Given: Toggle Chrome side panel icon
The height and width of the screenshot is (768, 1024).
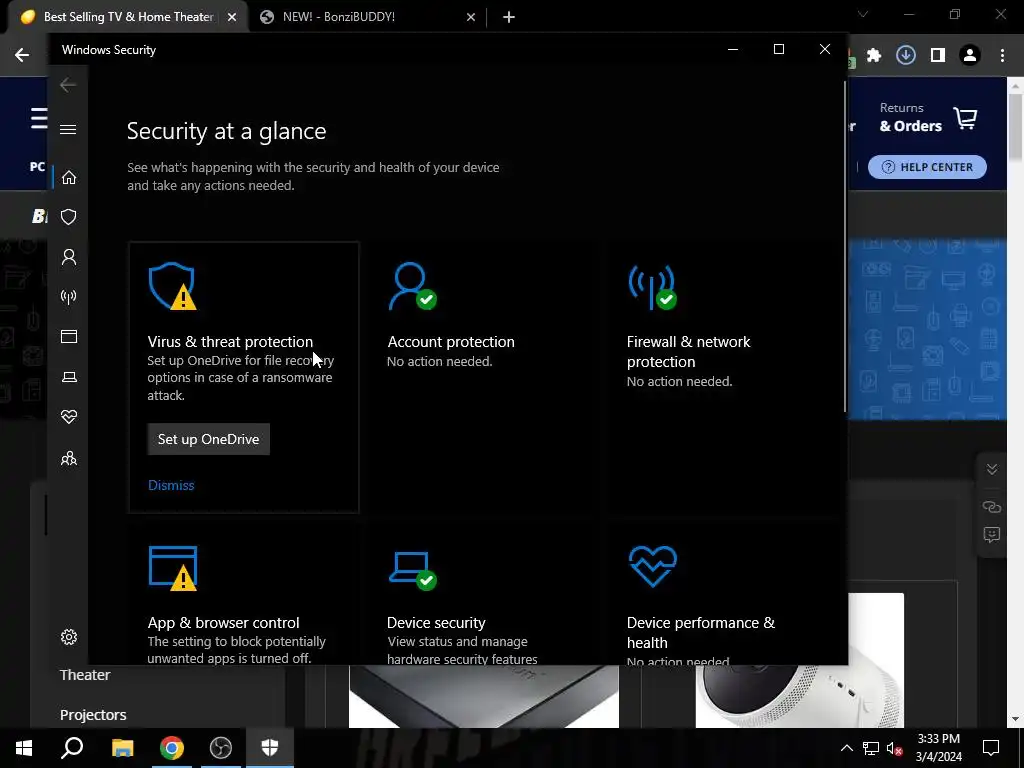Looking at the screenshot, I should [938, 56].
